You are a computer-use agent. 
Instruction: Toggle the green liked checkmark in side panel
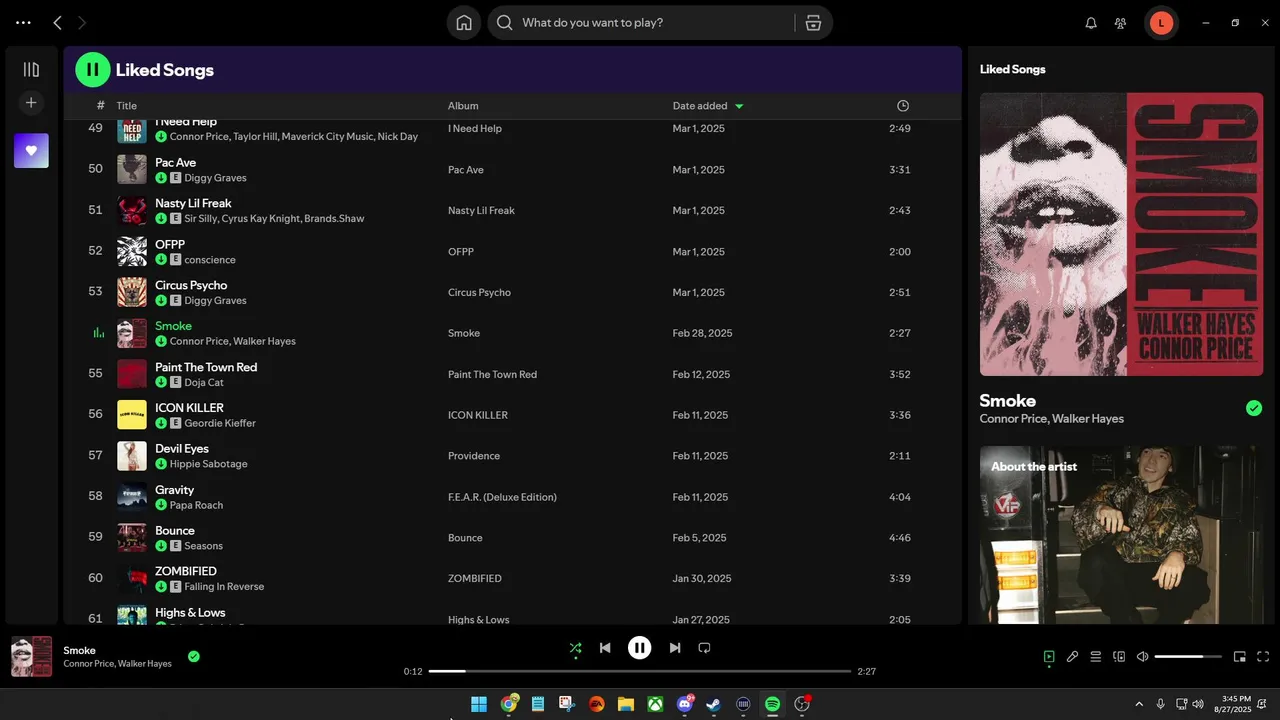pos(1254,408)
